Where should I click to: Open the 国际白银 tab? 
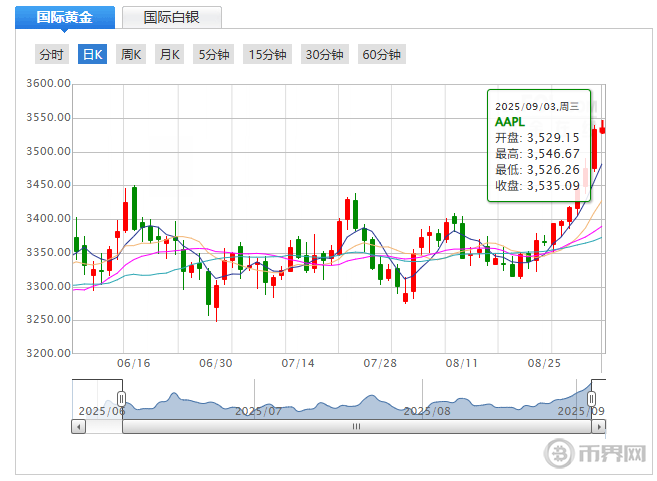(x=170, y=17)
